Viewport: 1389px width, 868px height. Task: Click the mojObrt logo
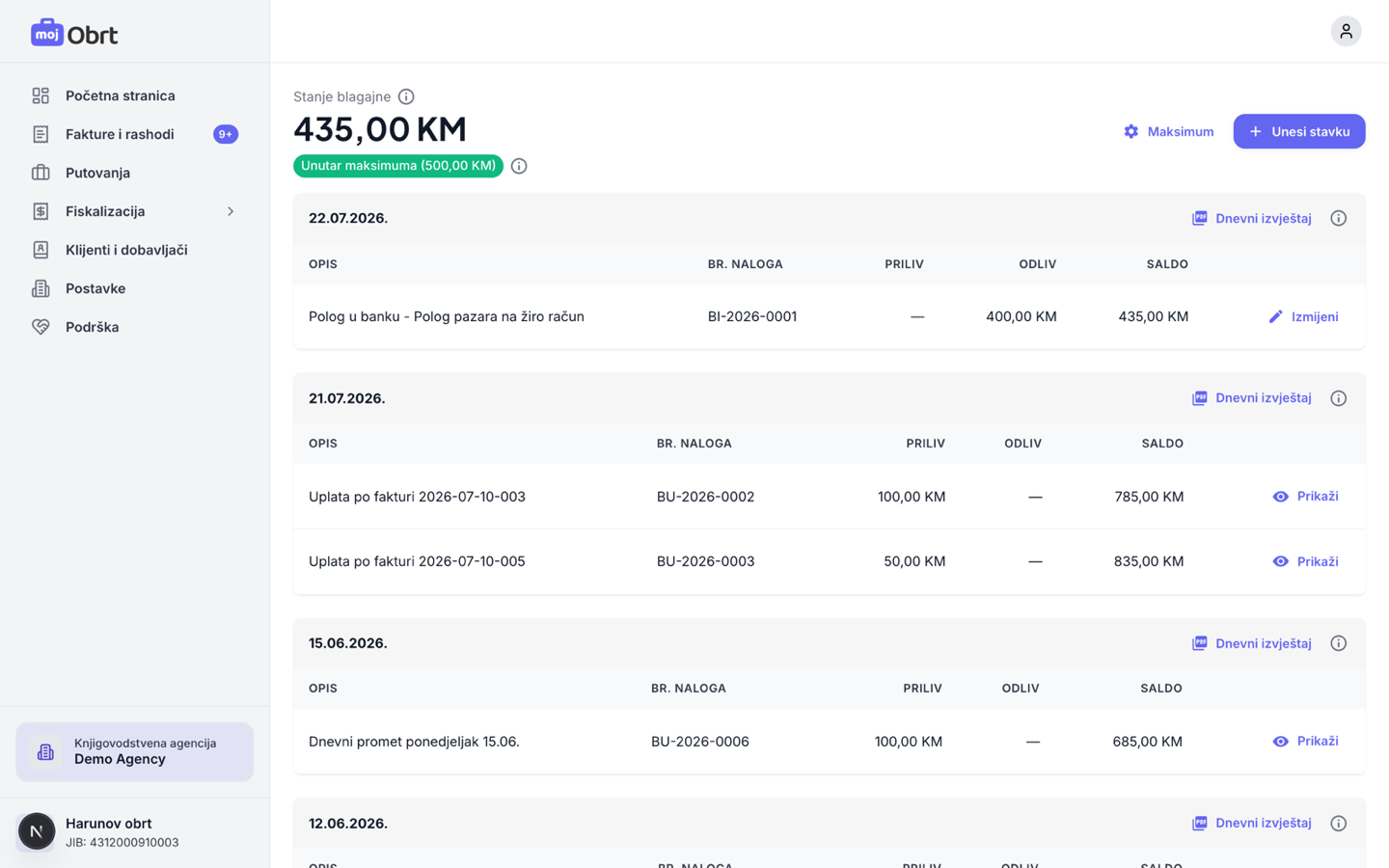click(x=74, y=33)
